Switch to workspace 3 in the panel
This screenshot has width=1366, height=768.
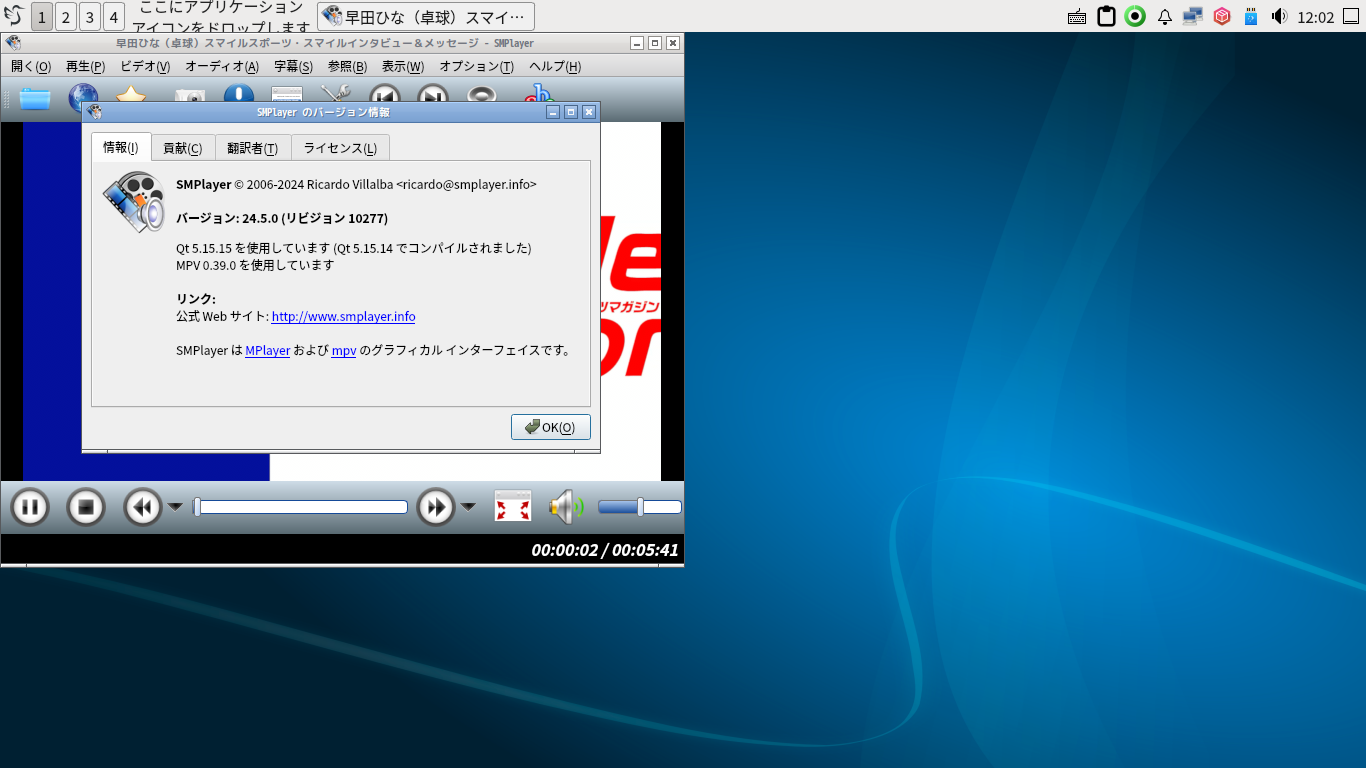(x=90, y=16)
